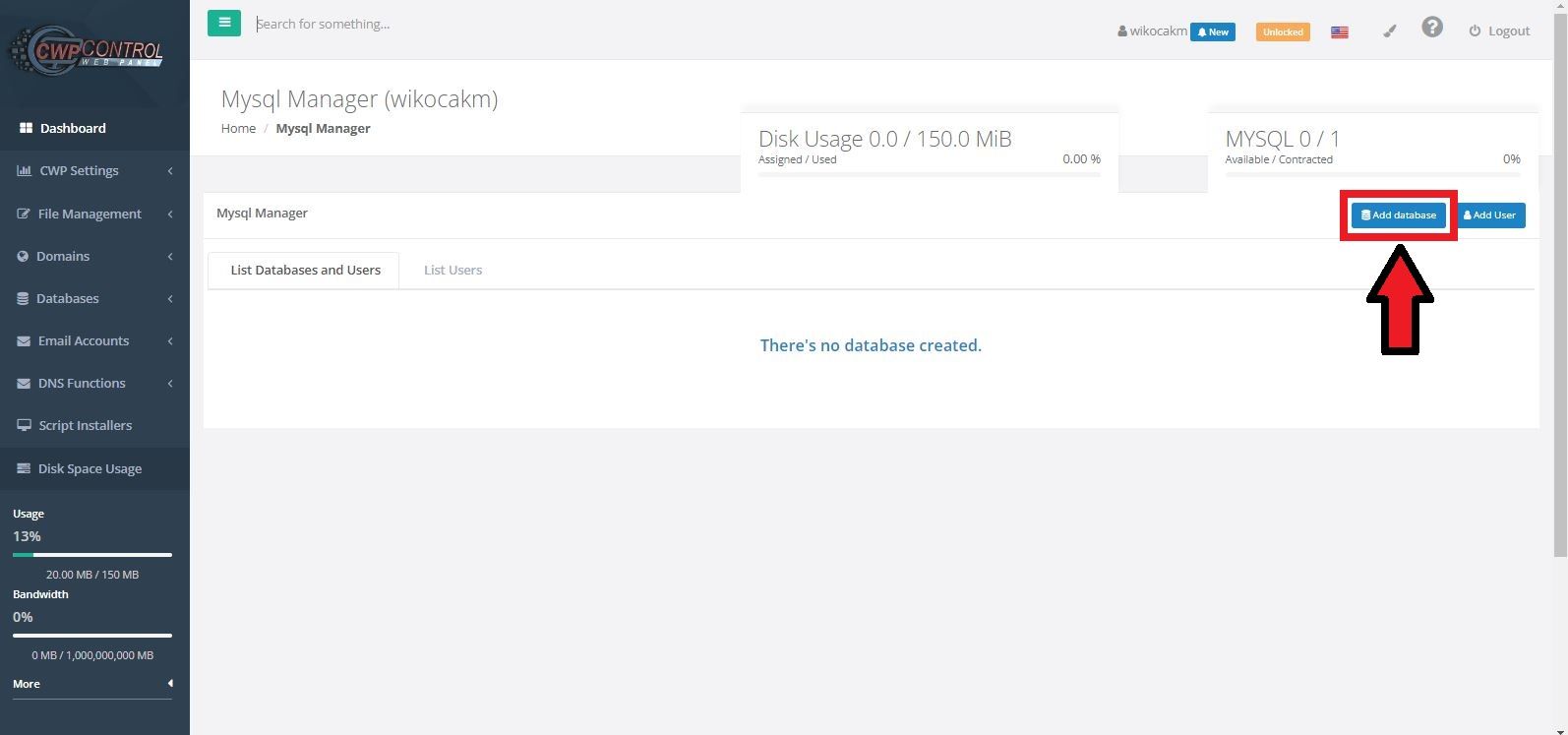Click the Disk Usage progress bar
Viewport: 1568px width, 735px height.
(x=930, y=174)
